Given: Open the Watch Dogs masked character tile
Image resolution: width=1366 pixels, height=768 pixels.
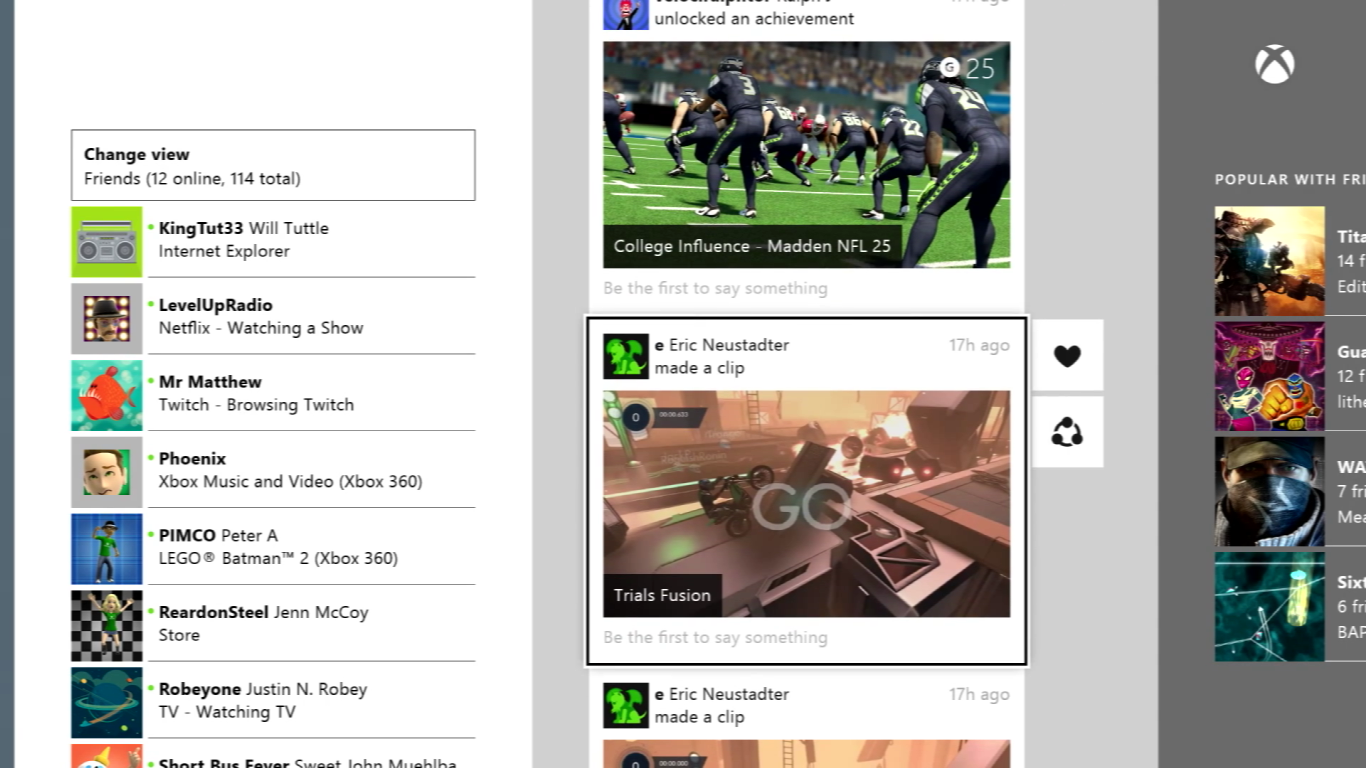Looking at the screenshot, I should click(x=1269, y=491).
